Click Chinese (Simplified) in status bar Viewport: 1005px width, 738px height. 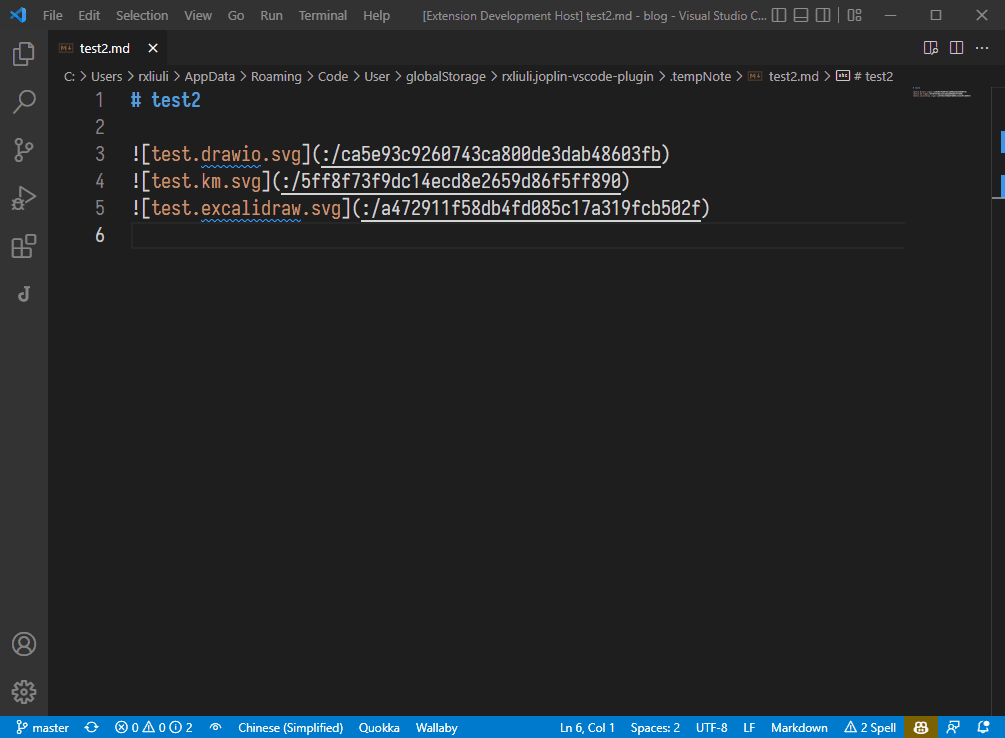pos(290,728)
